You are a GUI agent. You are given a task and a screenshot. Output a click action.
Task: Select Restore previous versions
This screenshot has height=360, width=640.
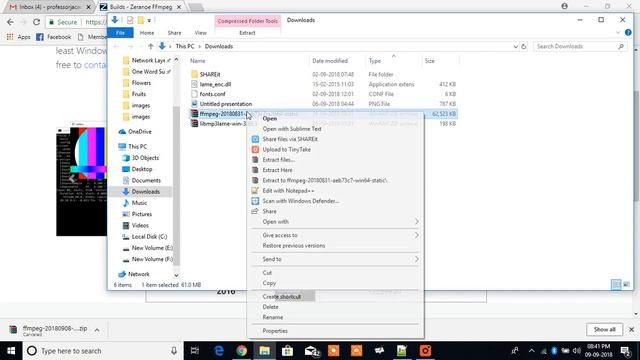(294, 246)
